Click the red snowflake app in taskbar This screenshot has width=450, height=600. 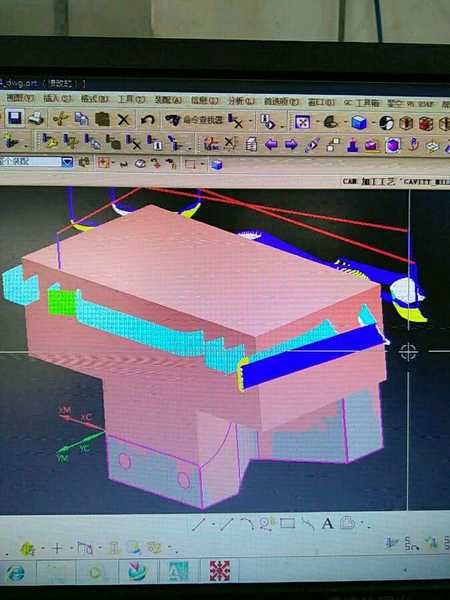[219, 571]
